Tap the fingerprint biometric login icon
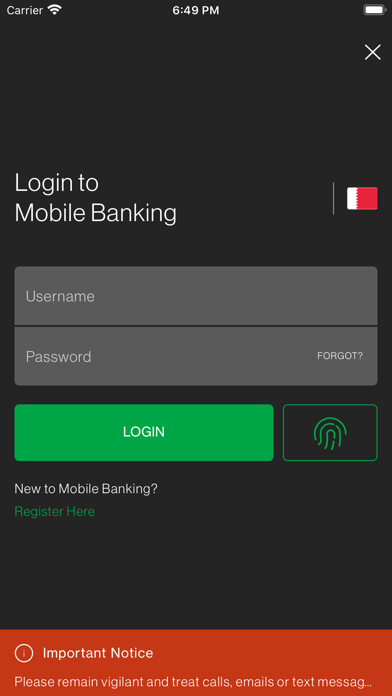This screenshot has width=392, height=696. point(330,432)
